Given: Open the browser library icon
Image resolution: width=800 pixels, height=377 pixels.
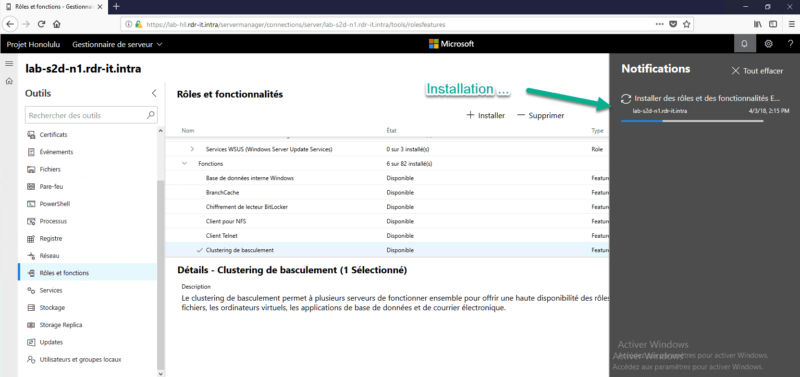Looking at the screenshot, I should (758, 24).
